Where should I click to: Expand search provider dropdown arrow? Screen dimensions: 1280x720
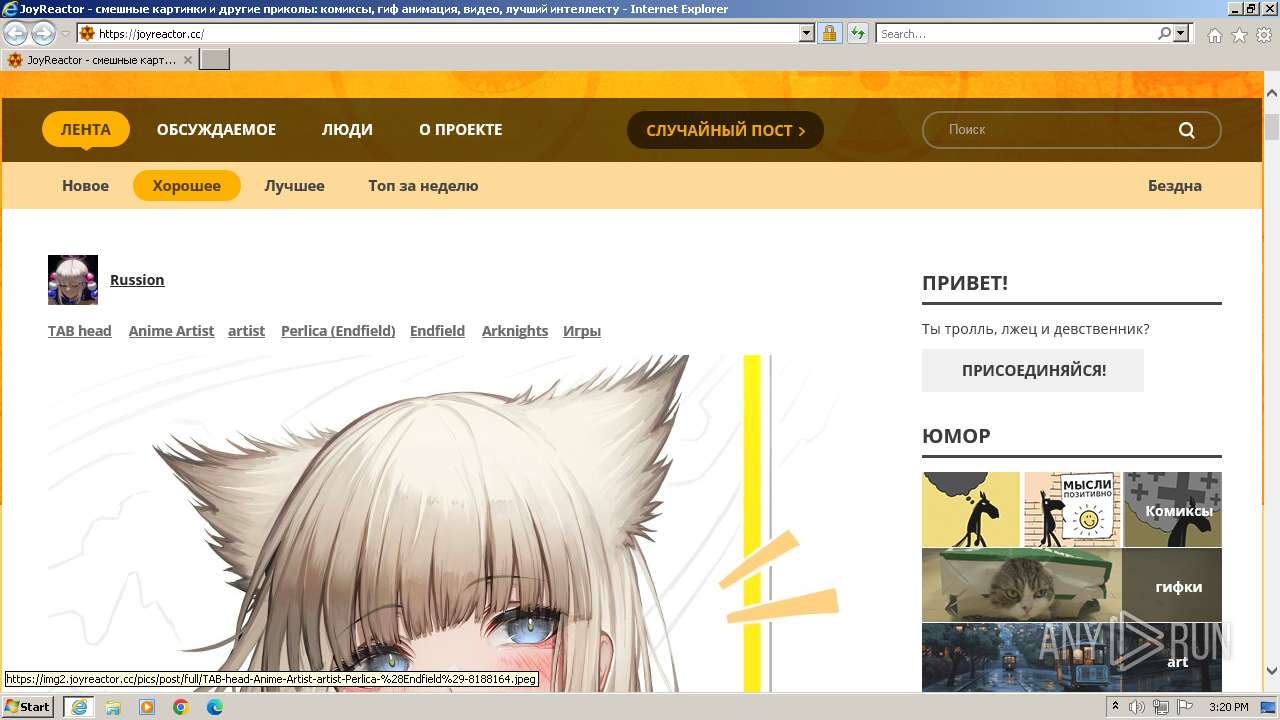point(1182,33)
